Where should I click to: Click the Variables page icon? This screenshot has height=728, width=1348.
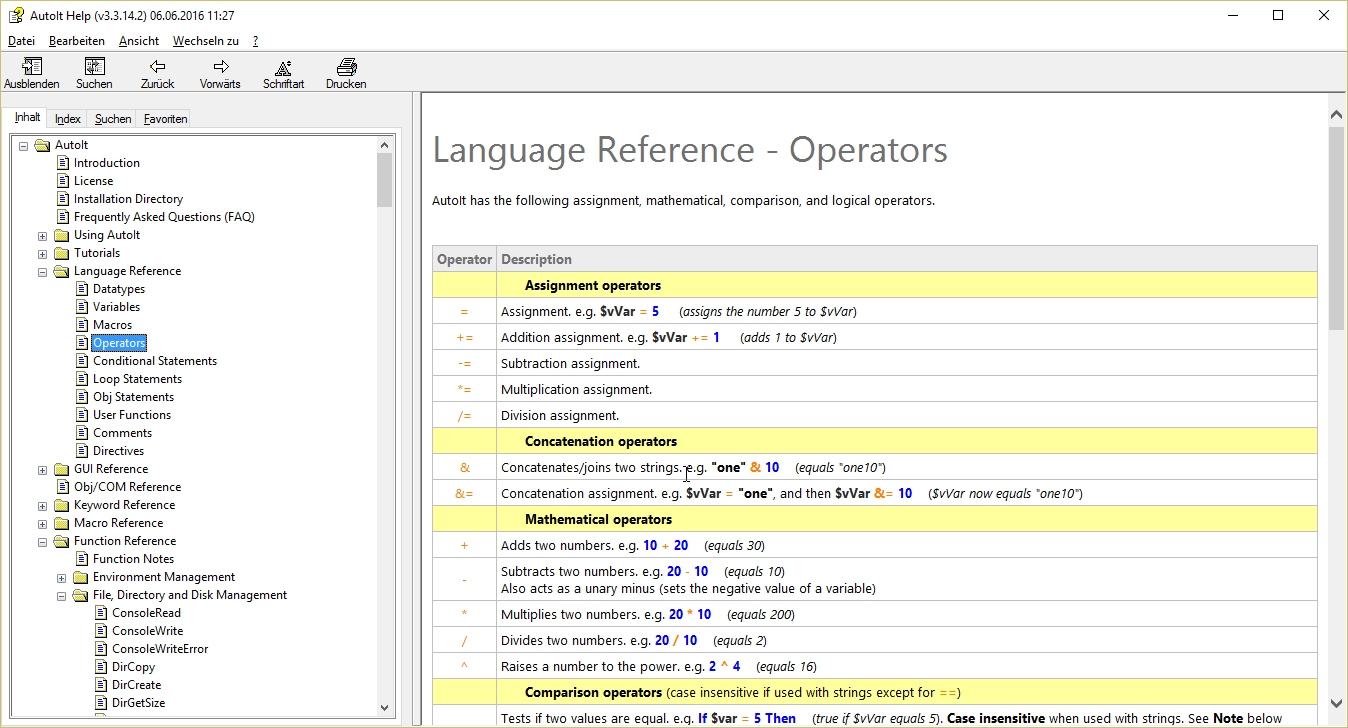click(x=83, y=307)
